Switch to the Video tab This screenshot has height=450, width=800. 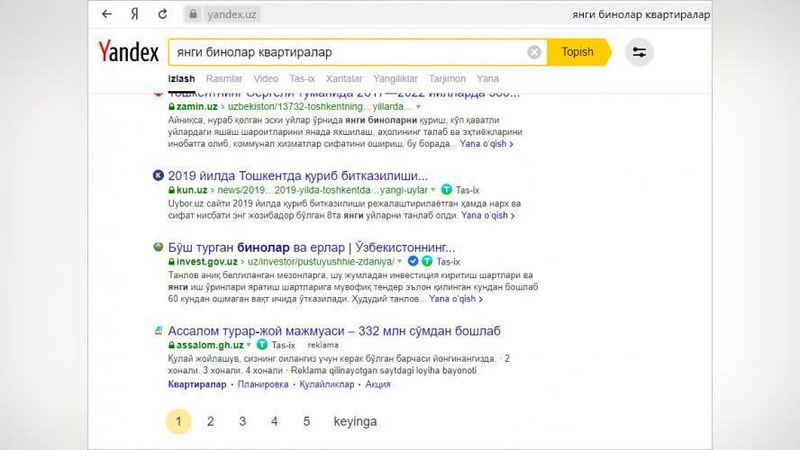[x=266, y=79]
